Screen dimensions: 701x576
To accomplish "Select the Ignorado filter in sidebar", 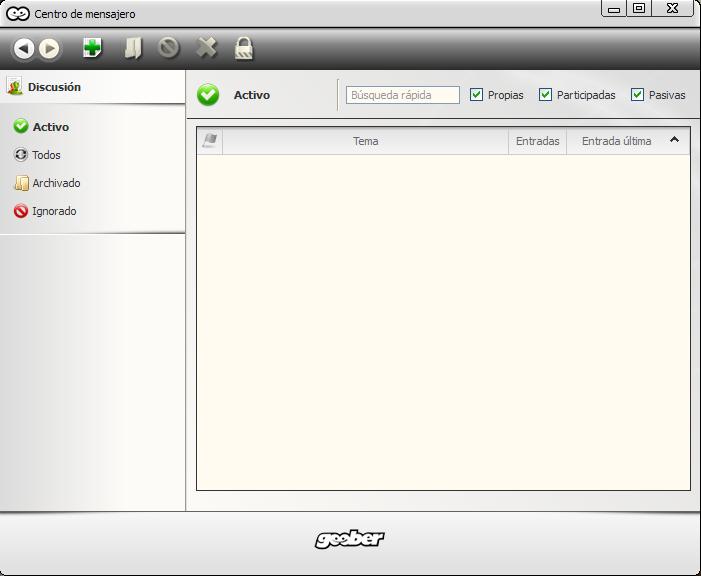I will click(45, 211).
